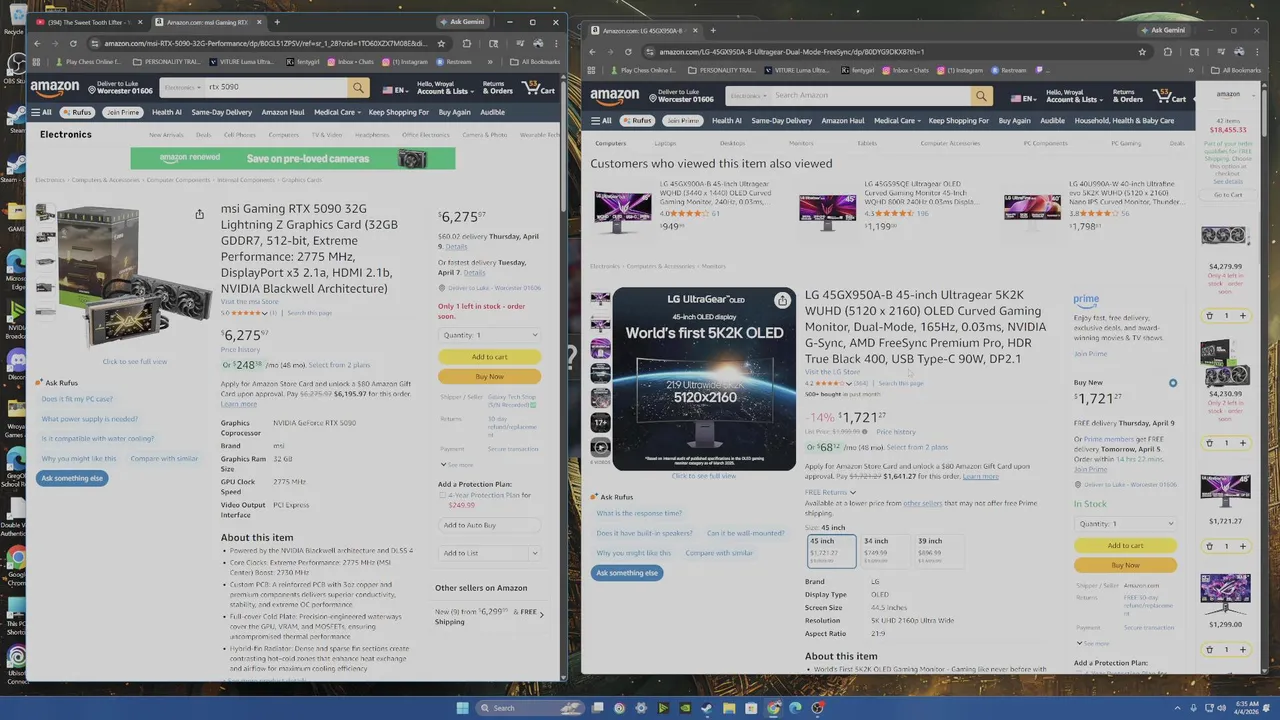Screen dimensions: 1280x720
Task: Open the Rufus chip in the right window
Action: tap(637, 121)
